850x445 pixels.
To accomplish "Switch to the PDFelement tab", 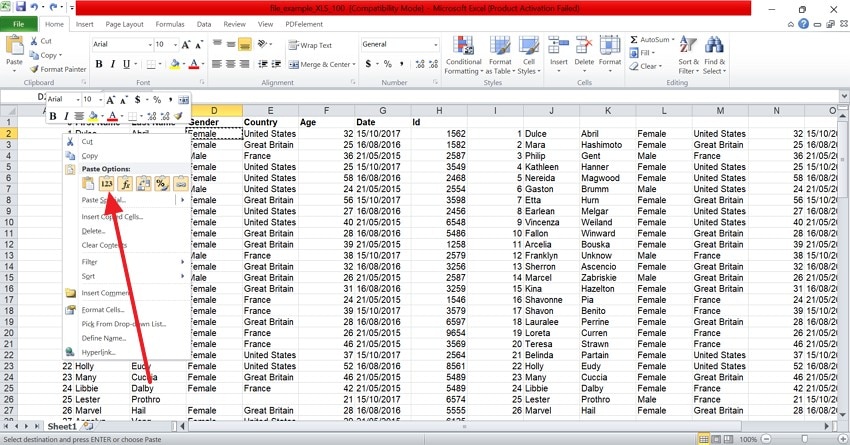I will pos(304,24).
